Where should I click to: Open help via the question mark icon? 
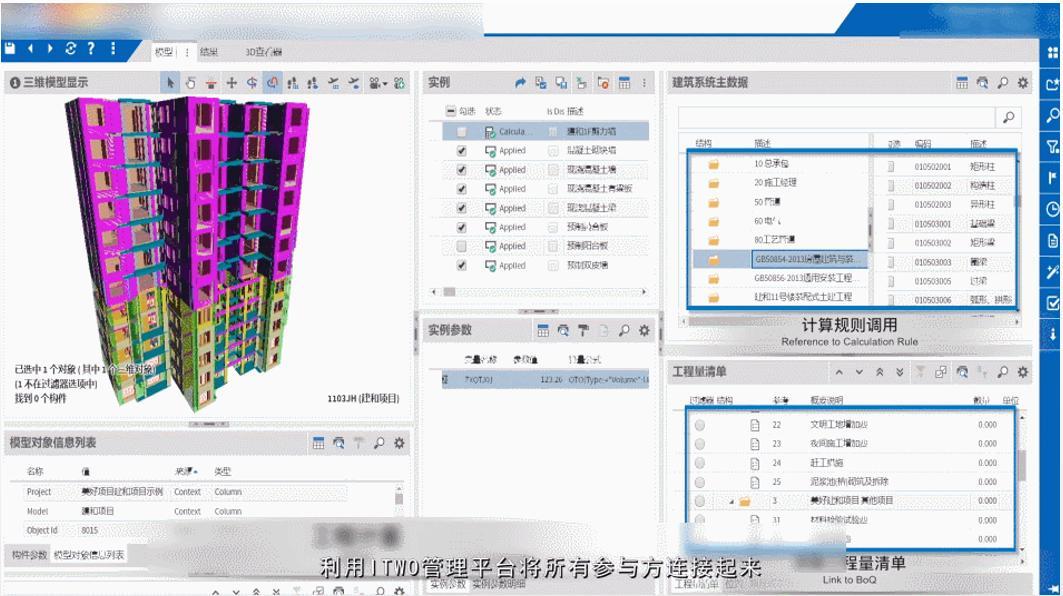tap(91, 48)
